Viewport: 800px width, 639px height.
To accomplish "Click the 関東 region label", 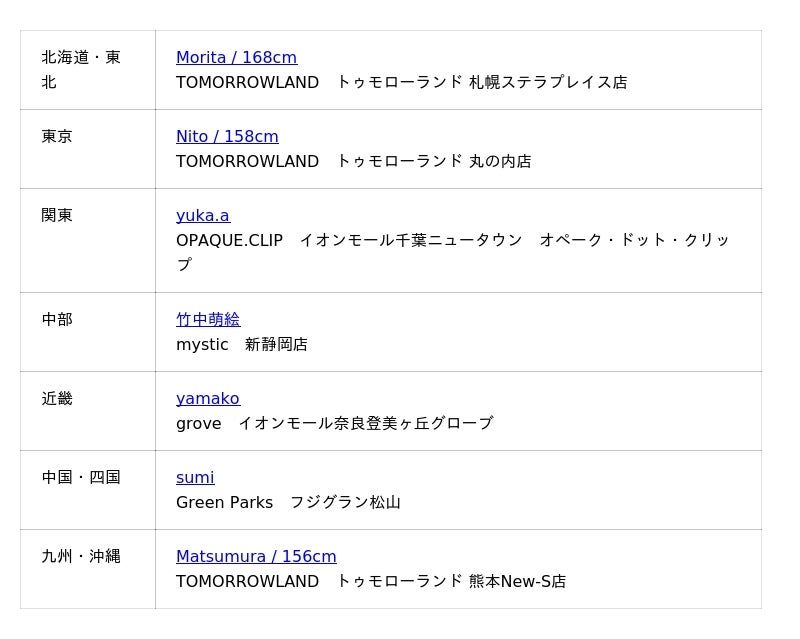I will click(x=57, y=216).
